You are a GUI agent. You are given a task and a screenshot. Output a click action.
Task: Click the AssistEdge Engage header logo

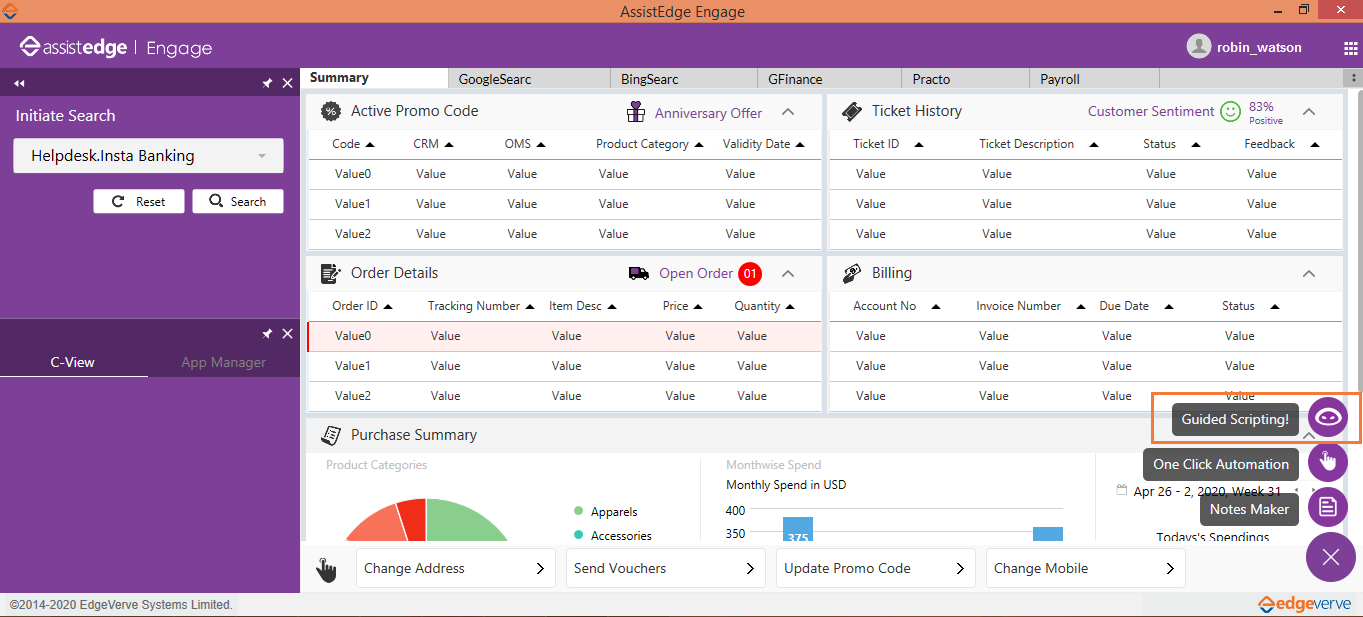click(115, 47)
